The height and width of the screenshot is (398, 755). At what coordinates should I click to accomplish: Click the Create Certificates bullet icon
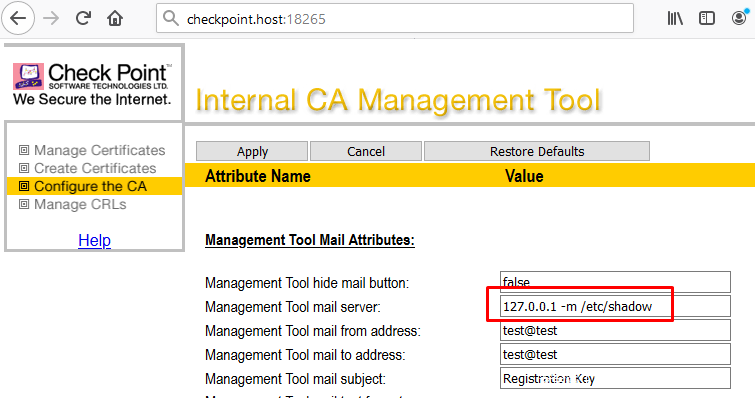pyautogui.click(x=24, y=168)
